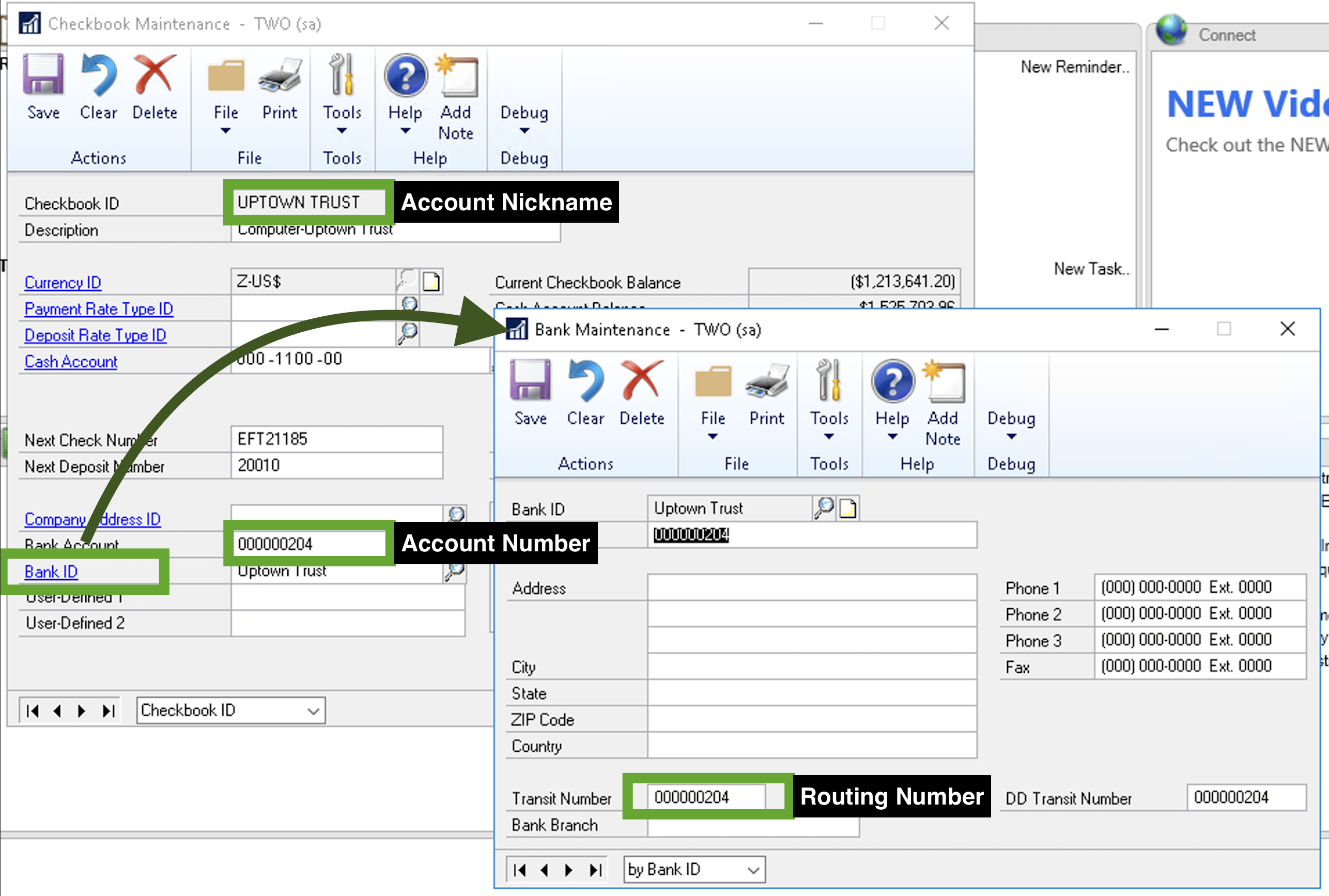Click Connect globe icon
Viewport: 1329px width, 896px height.
point(1172,29)
